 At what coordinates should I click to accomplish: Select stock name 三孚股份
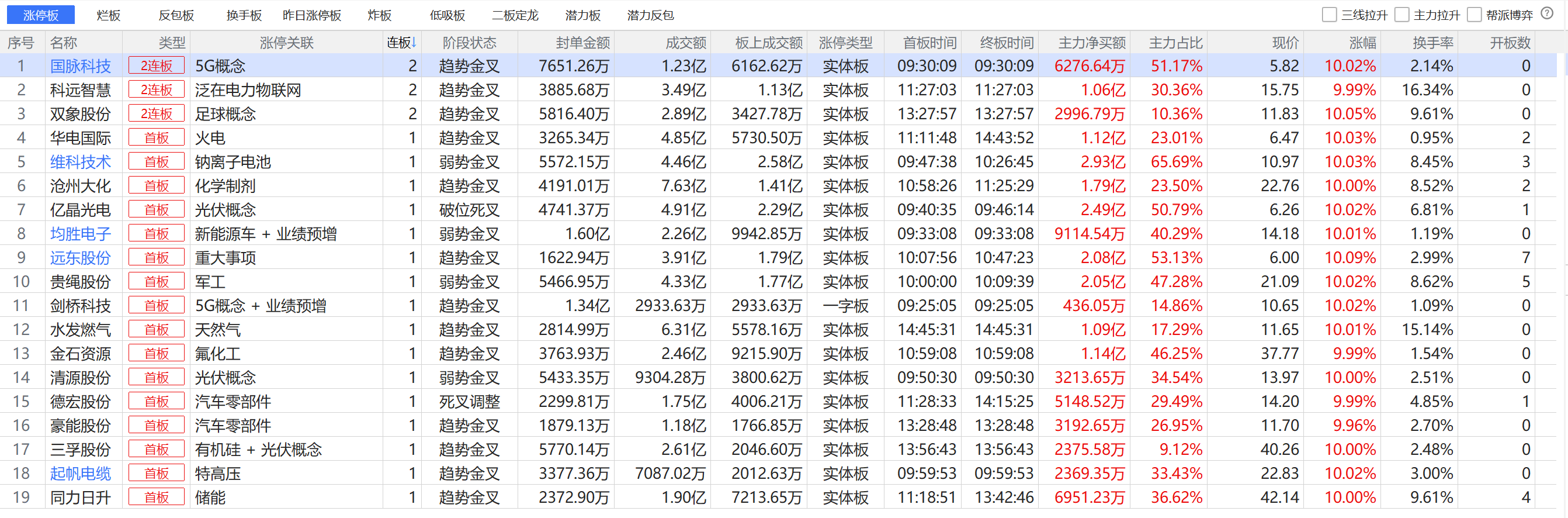81,449
